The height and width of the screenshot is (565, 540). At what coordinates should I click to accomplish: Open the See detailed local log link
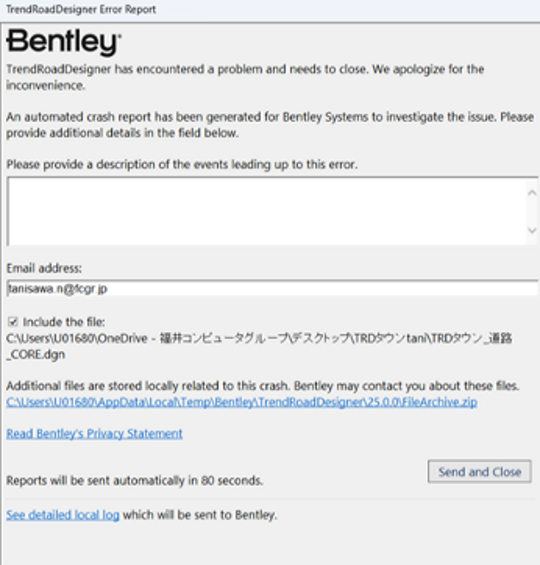63,515
